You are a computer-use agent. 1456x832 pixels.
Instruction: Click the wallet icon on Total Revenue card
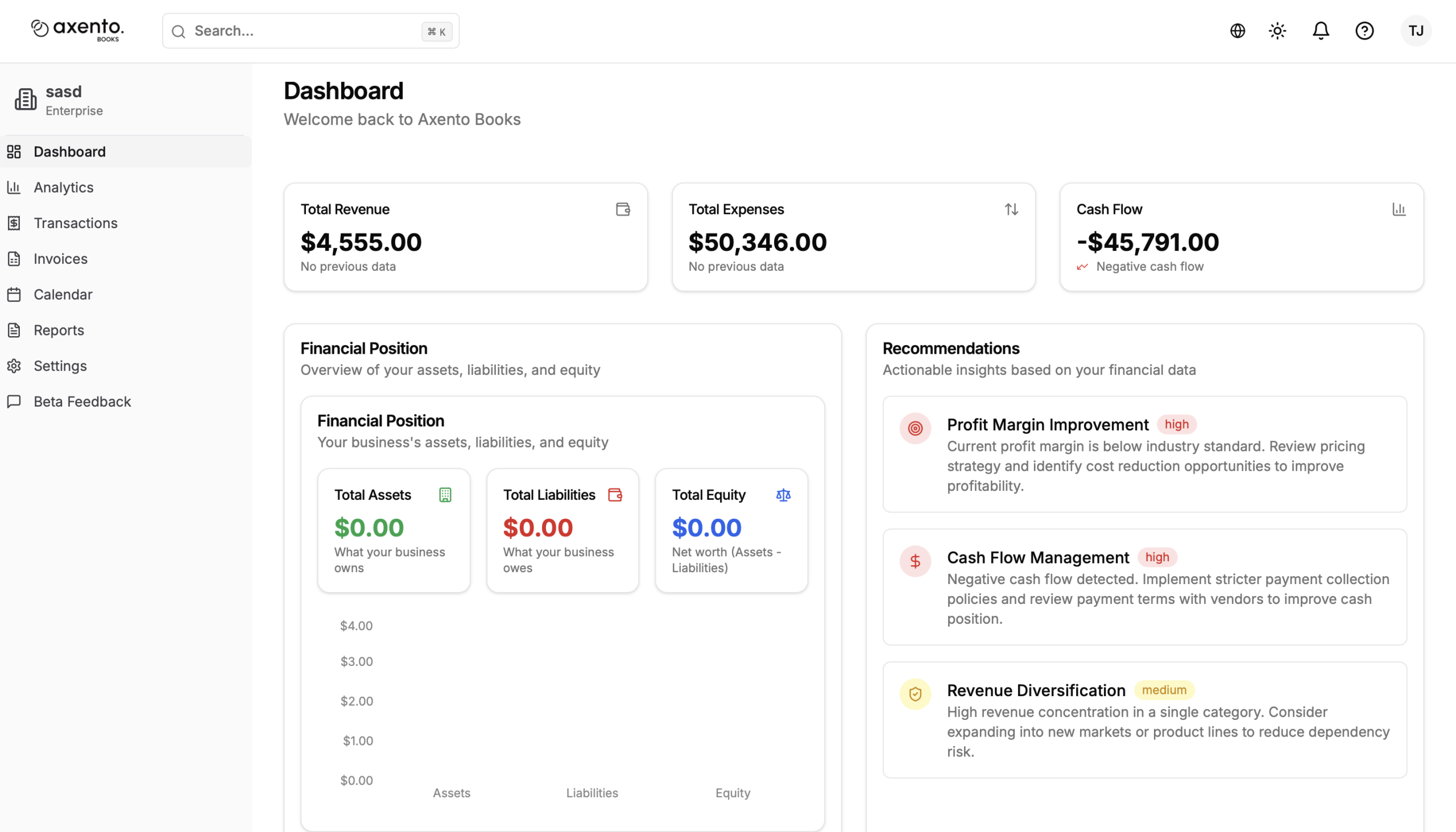[623, 209]
